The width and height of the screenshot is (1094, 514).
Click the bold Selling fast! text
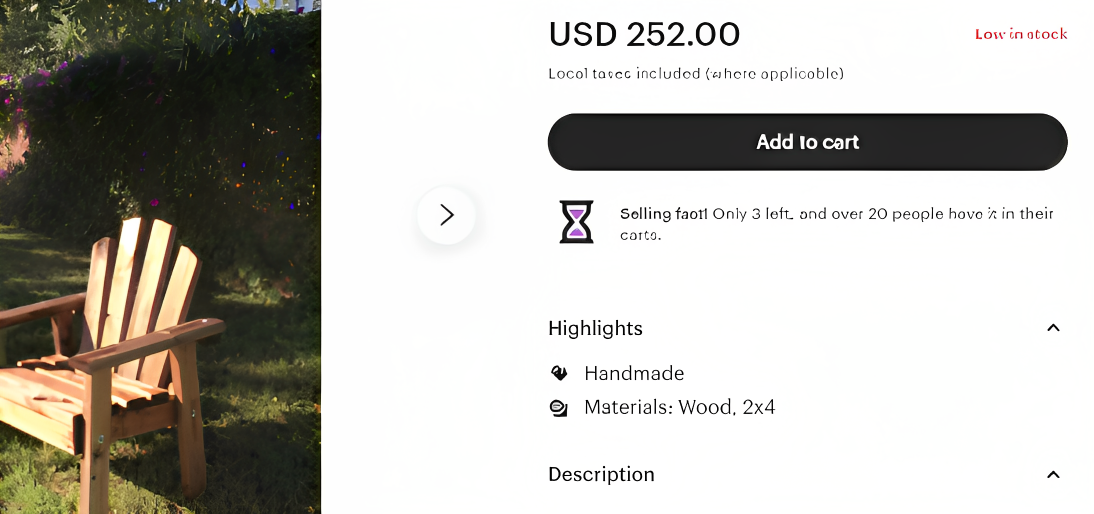pyautogui.click(x=664, y=214)
